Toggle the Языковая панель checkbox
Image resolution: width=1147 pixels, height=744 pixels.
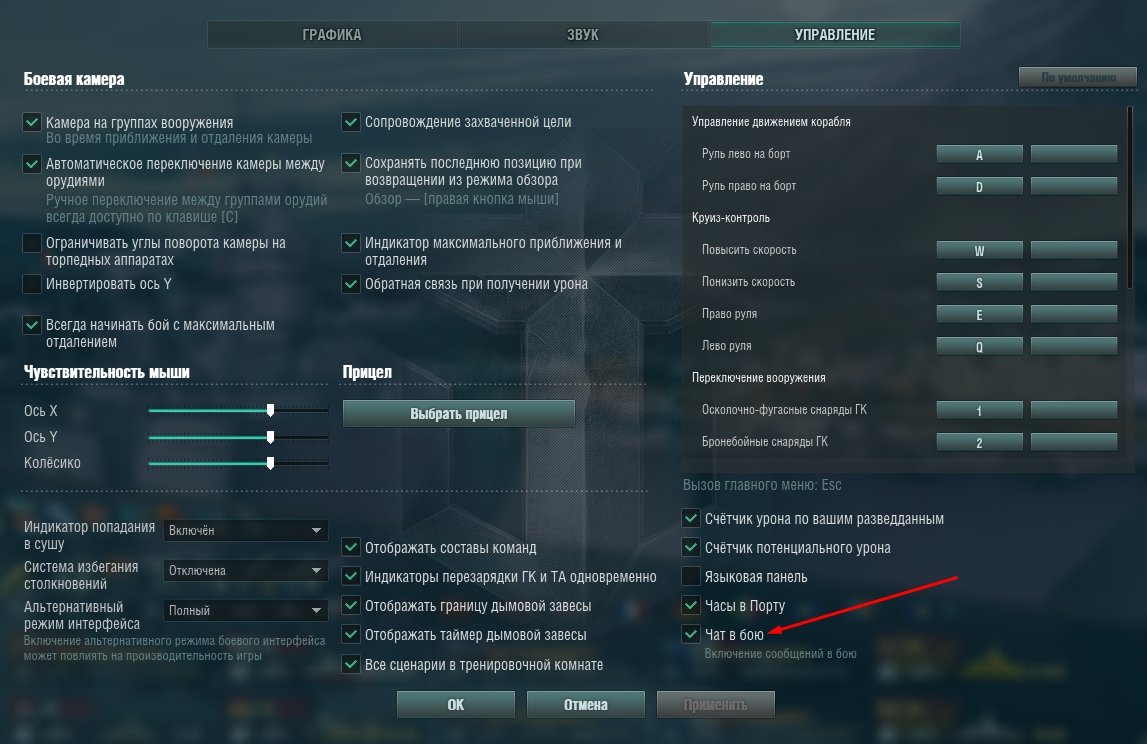tap(691, 576)
